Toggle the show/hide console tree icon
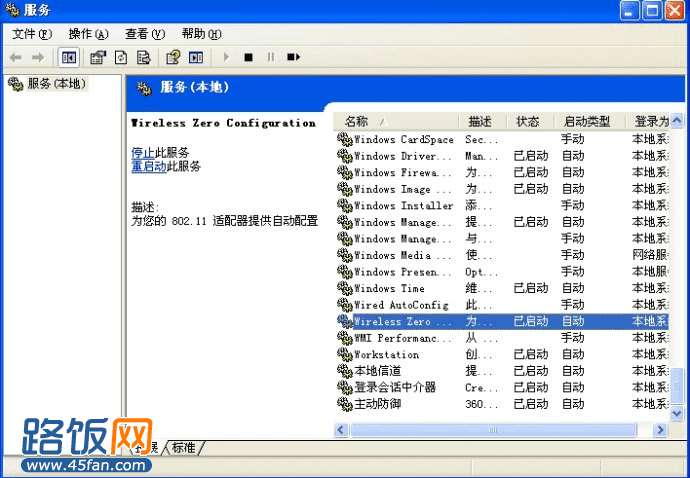690x478 pixels. (x=69, y=57)
